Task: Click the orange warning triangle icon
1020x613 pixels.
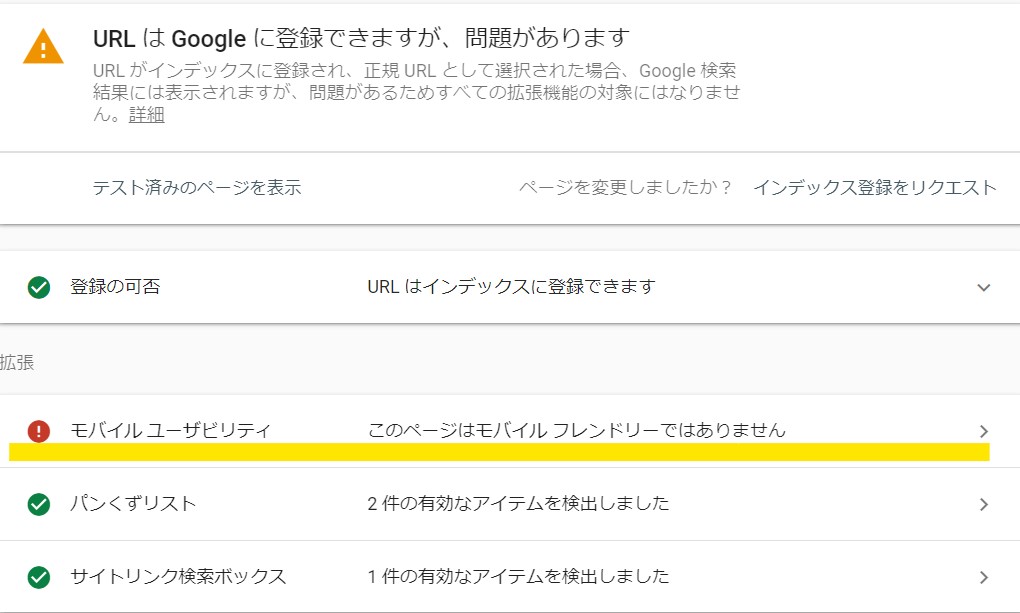Action: pos(43,47)
